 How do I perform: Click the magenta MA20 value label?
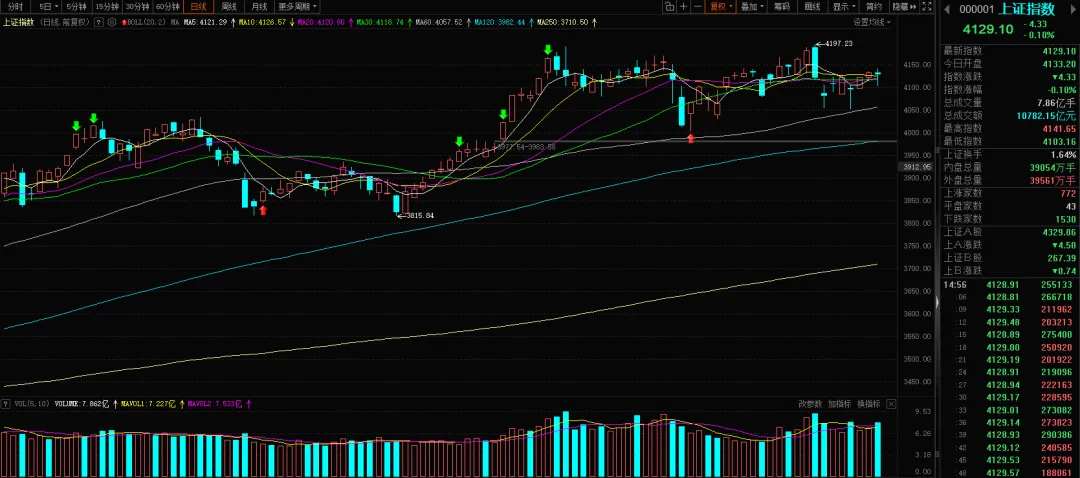point(322,22)
